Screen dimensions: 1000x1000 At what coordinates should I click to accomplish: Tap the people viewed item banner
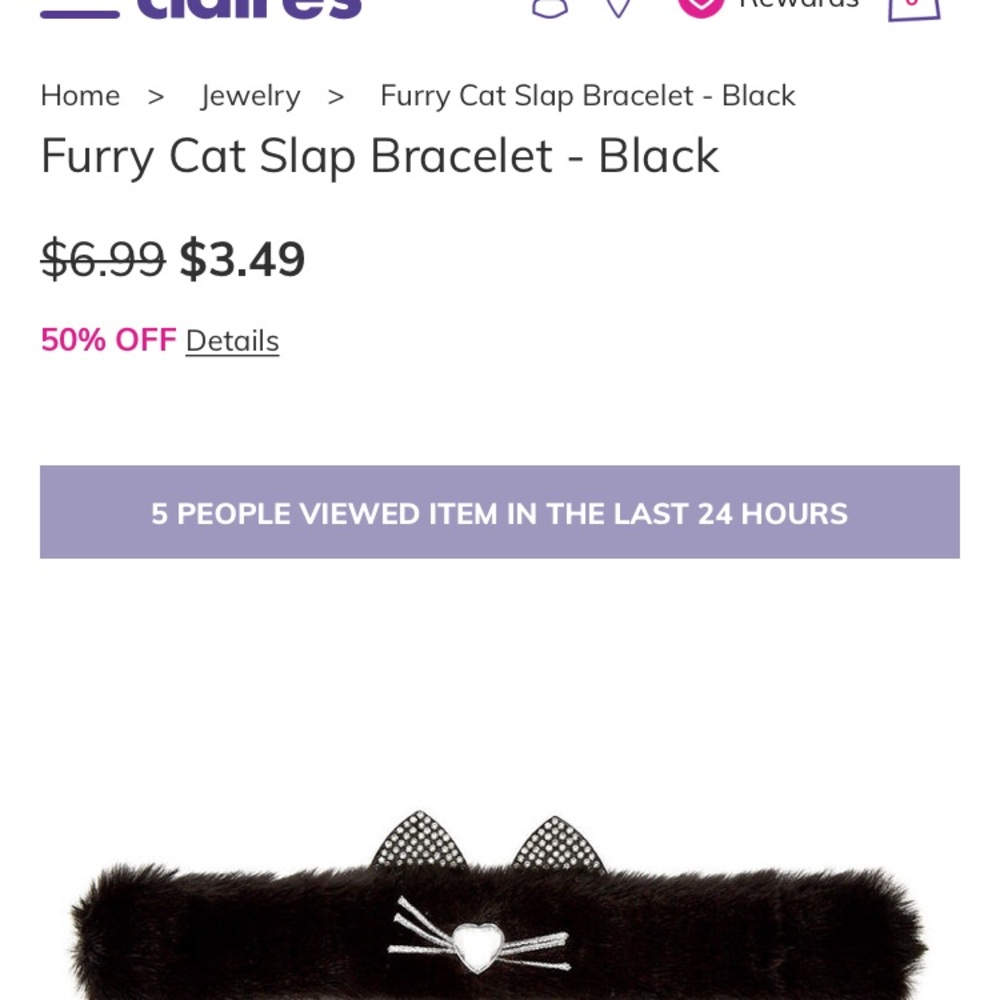500,513
